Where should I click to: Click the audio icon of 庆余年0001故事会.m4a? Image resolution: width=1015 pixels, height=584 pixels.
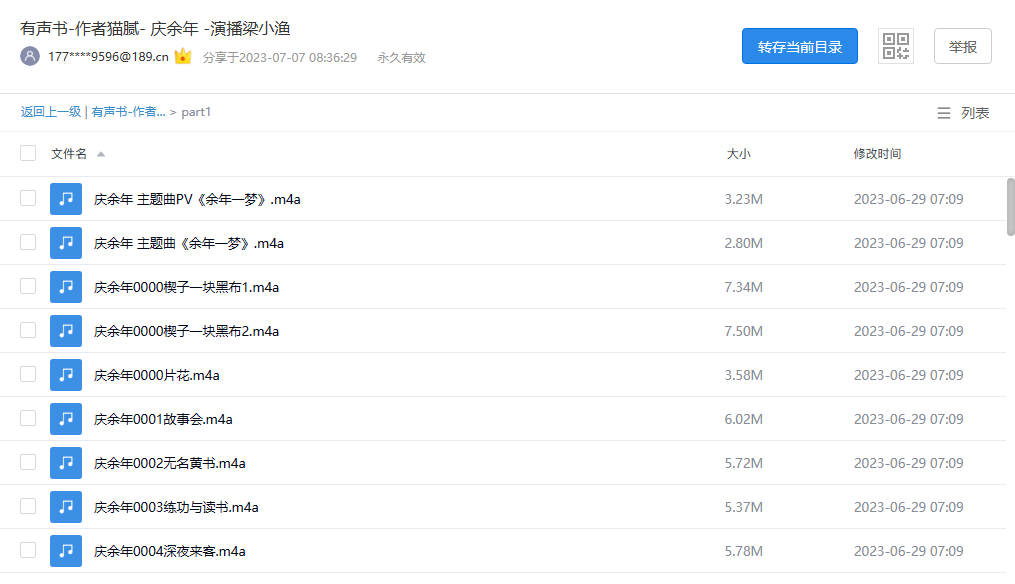pyautogui.click(x=65, y=419)
